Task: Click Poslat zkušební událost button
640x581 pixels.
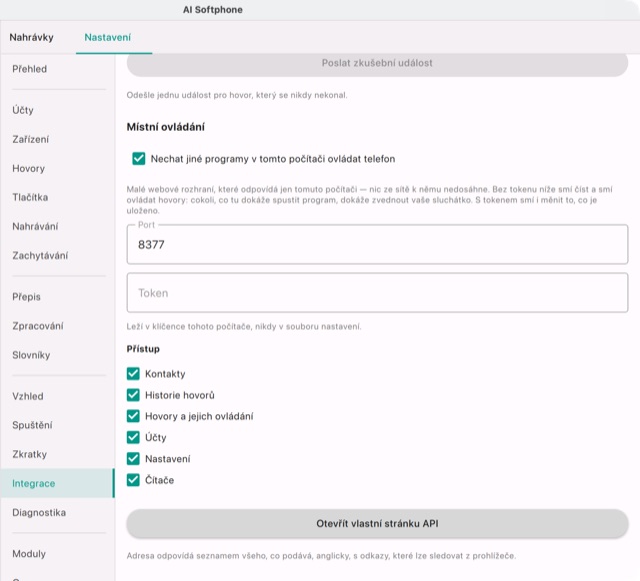Action: (377, 63)
